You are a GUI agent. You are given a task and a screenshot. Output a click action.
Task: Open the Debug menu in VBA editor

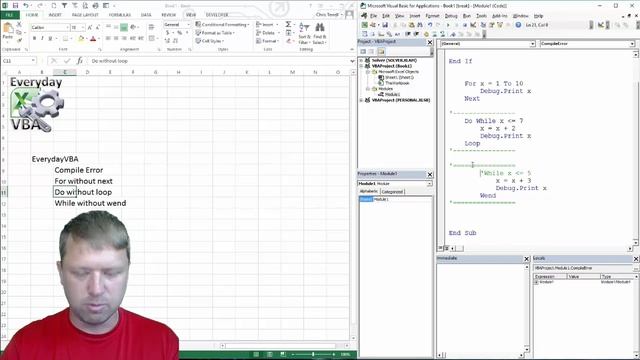click(x=451, y=16)
